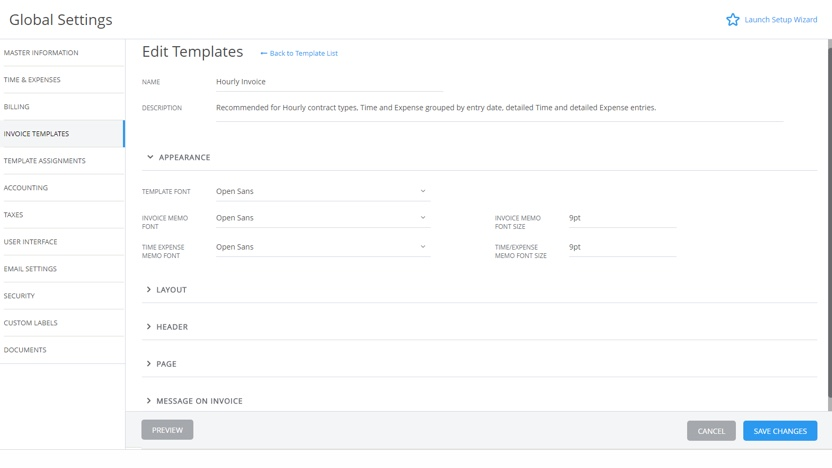Expand the Layout section
This screenshot has width=832, height=468.
pos(166,290)
